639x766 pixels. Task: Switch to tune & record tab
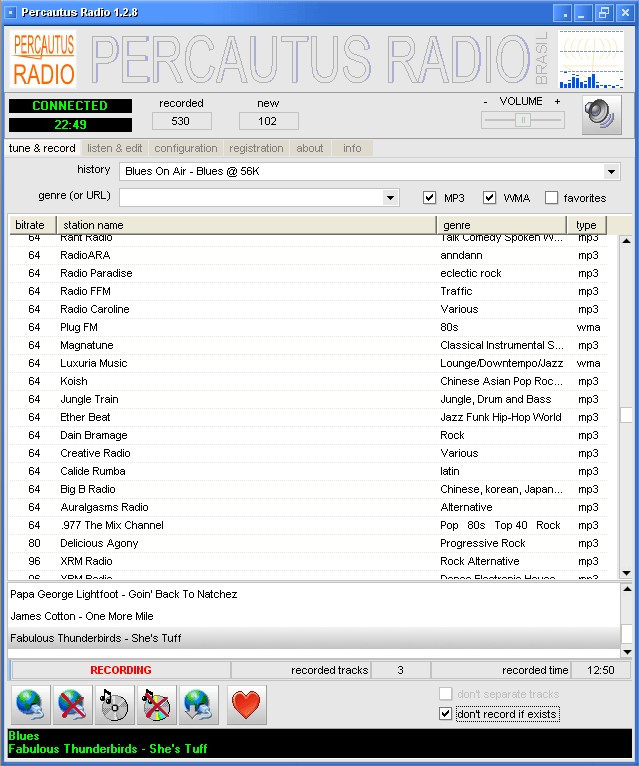click(x=42, y=148)
